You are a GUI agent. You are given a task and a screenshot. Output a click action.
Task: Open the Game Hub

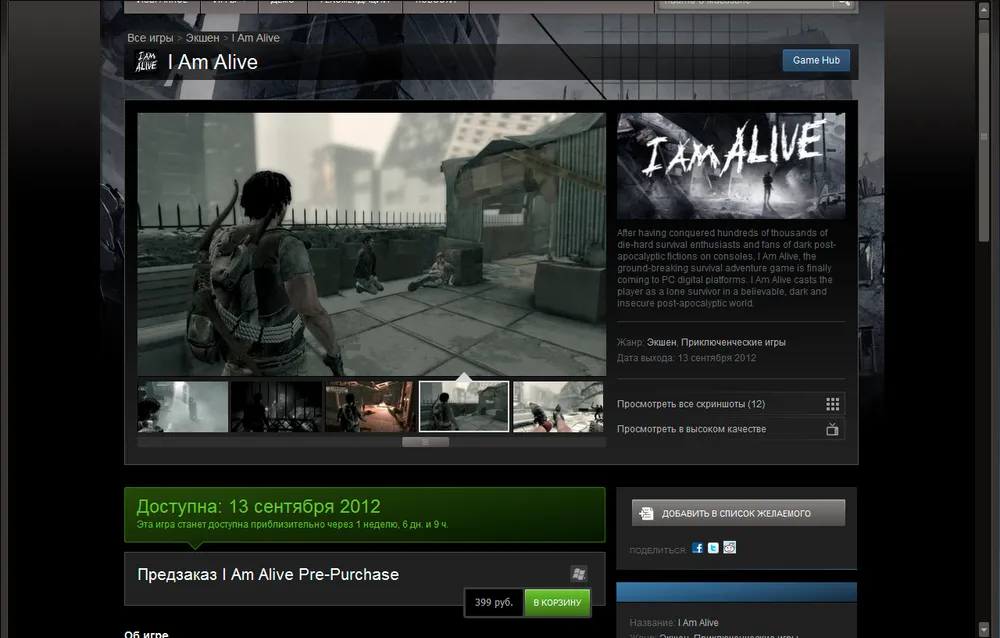[x=815, y=60]
